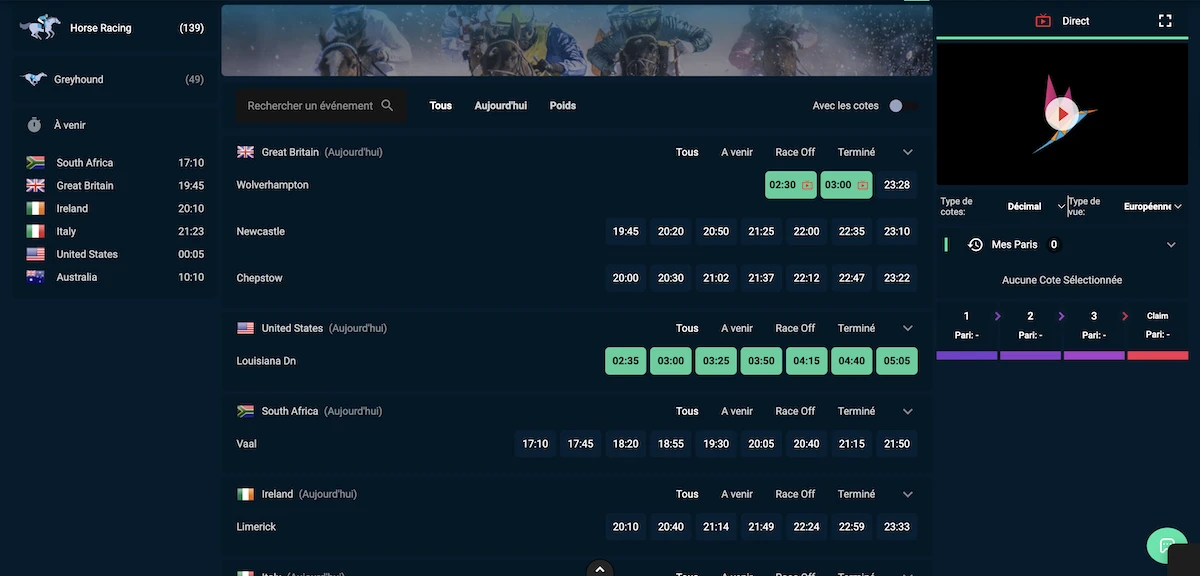Collapse the Great Britain race section
The height and width of the screenshot is (576, 1200).
(908, 152)
